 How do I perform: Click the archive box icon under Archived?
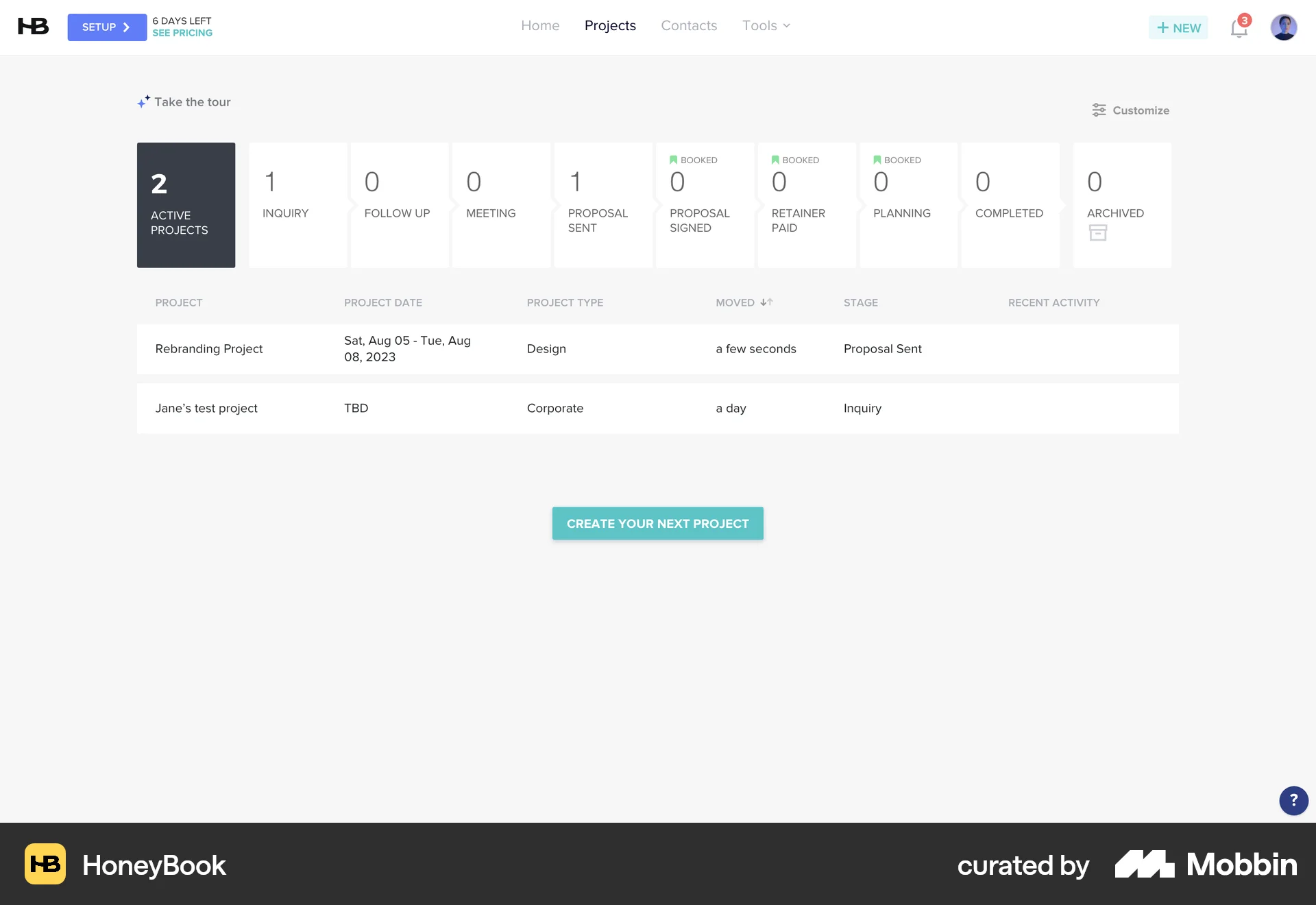point(1098,232)
